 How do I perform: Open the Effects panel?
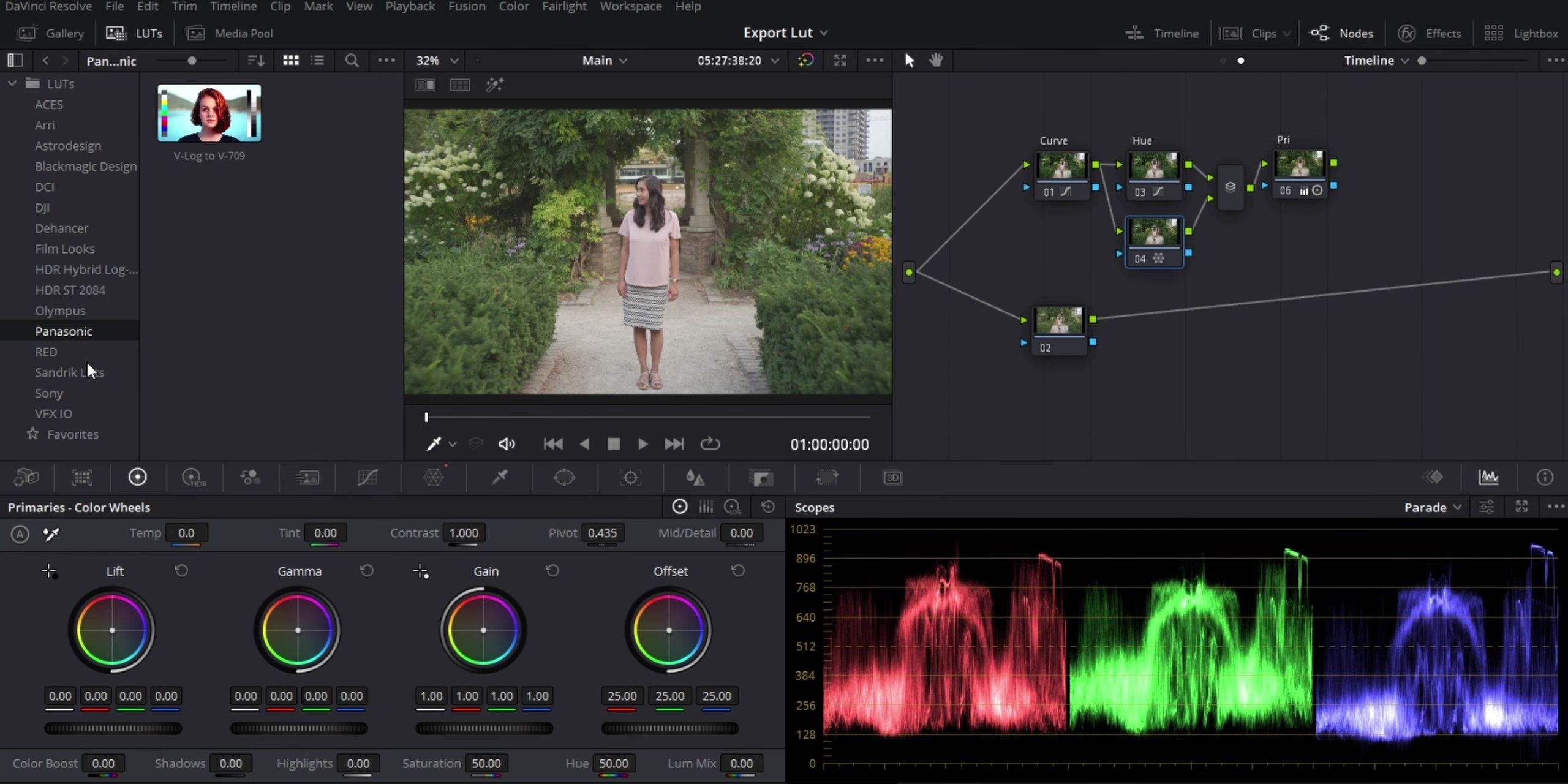pyautogui.click(x=1430, y=33)
